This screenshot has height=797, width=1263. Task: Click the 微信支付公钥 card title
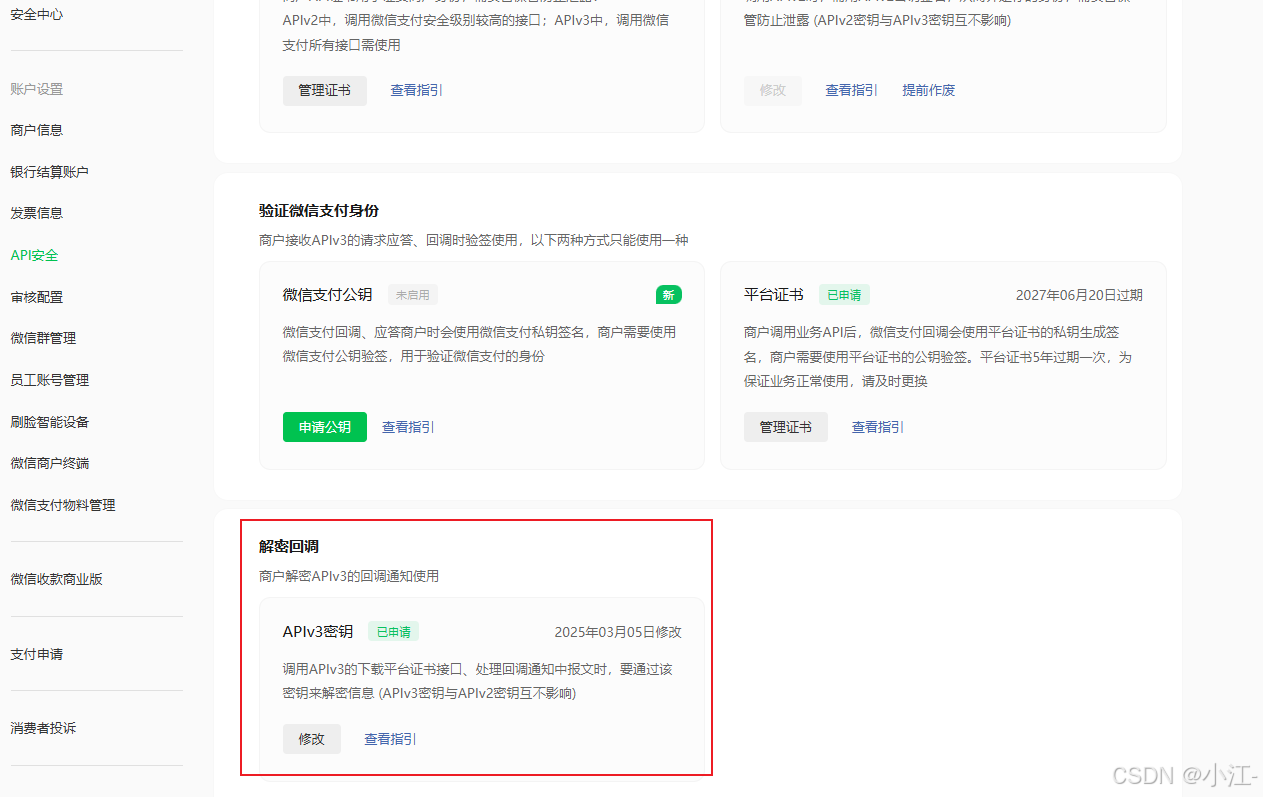click(328, 295)
